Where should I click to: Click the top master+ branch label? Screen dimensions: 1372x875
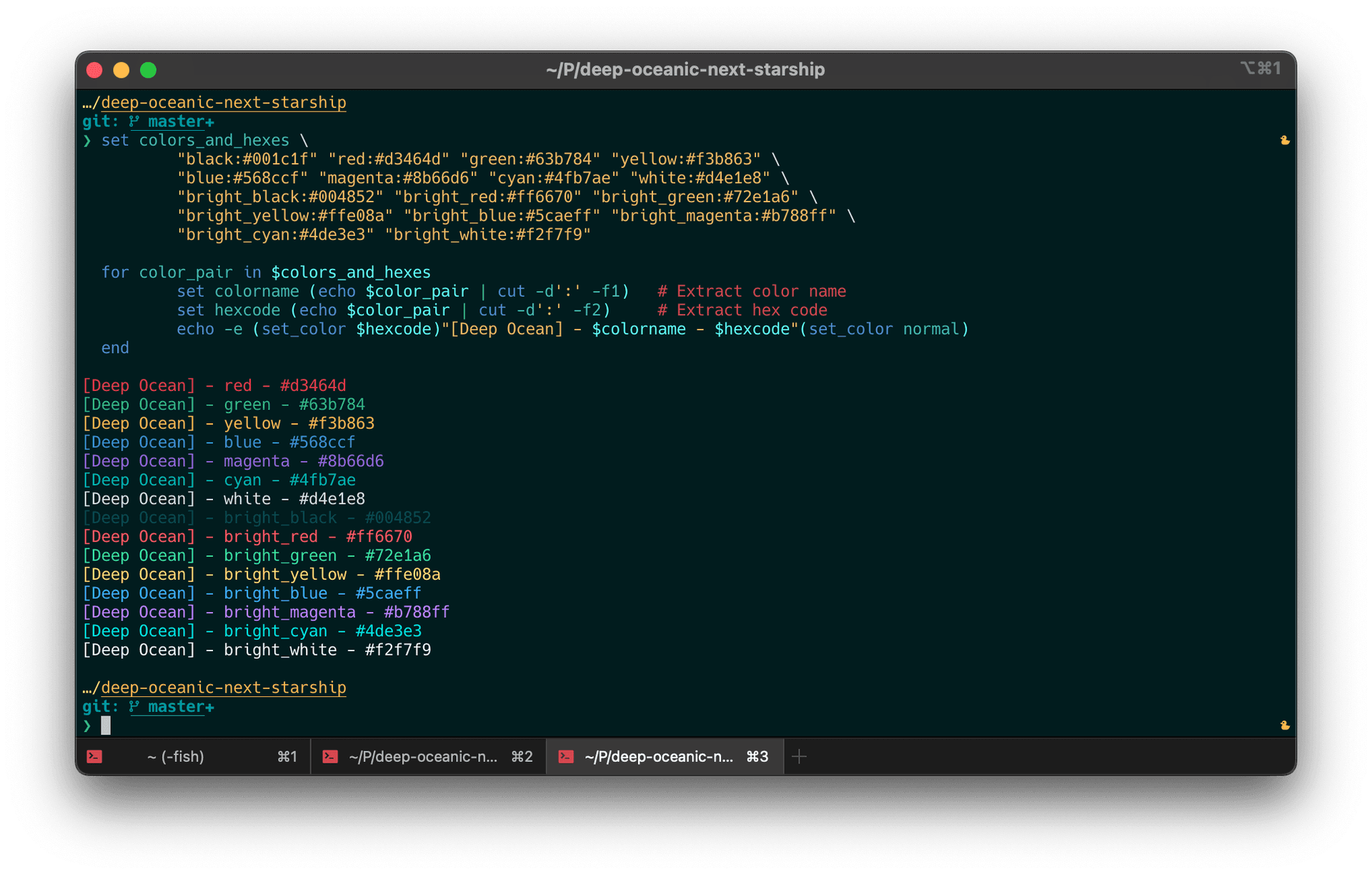[x=181, y=122]
